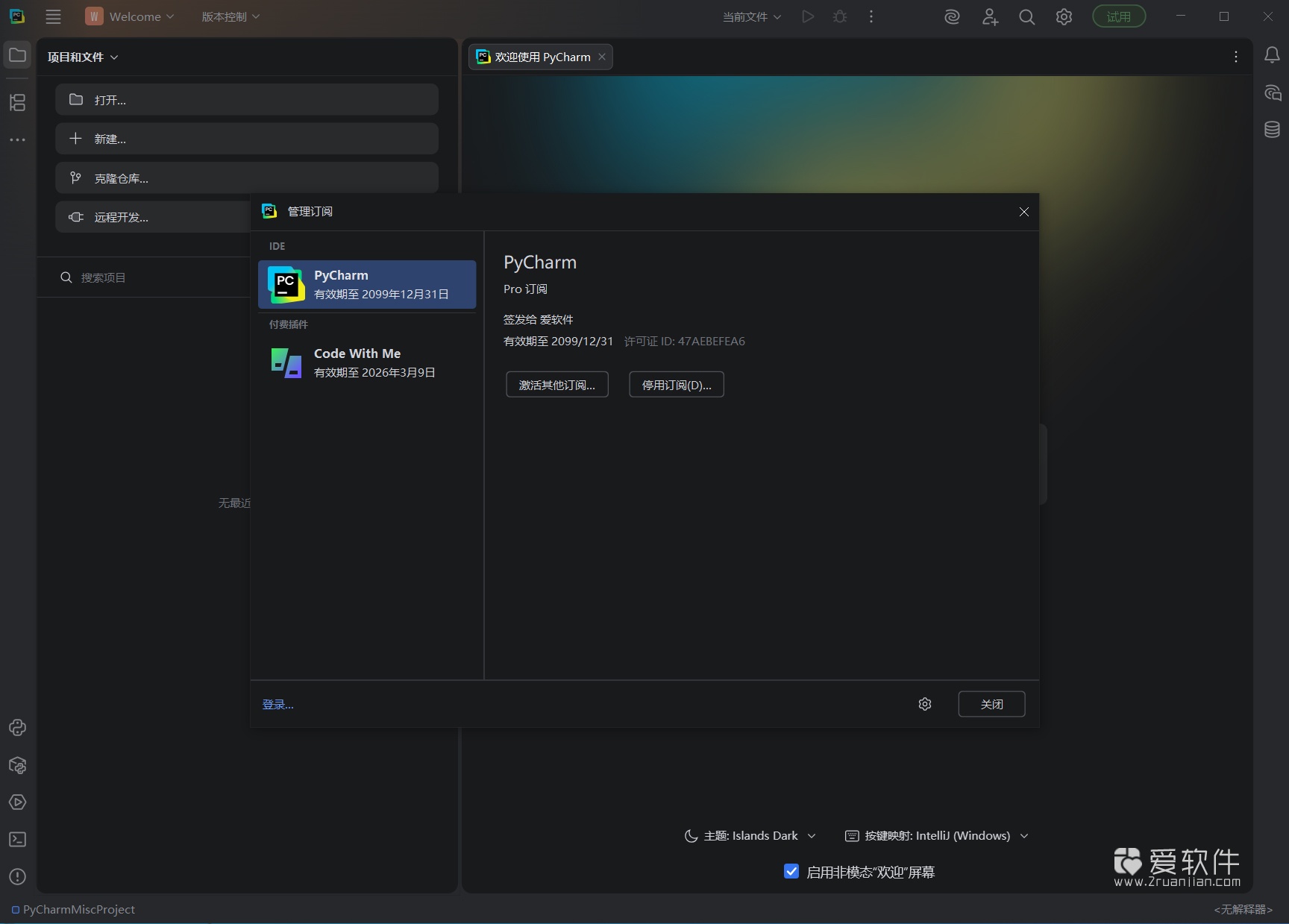
Task: Enable 启用非模态"欢迎"屏幕 option
Action: [x=791, y=872]
